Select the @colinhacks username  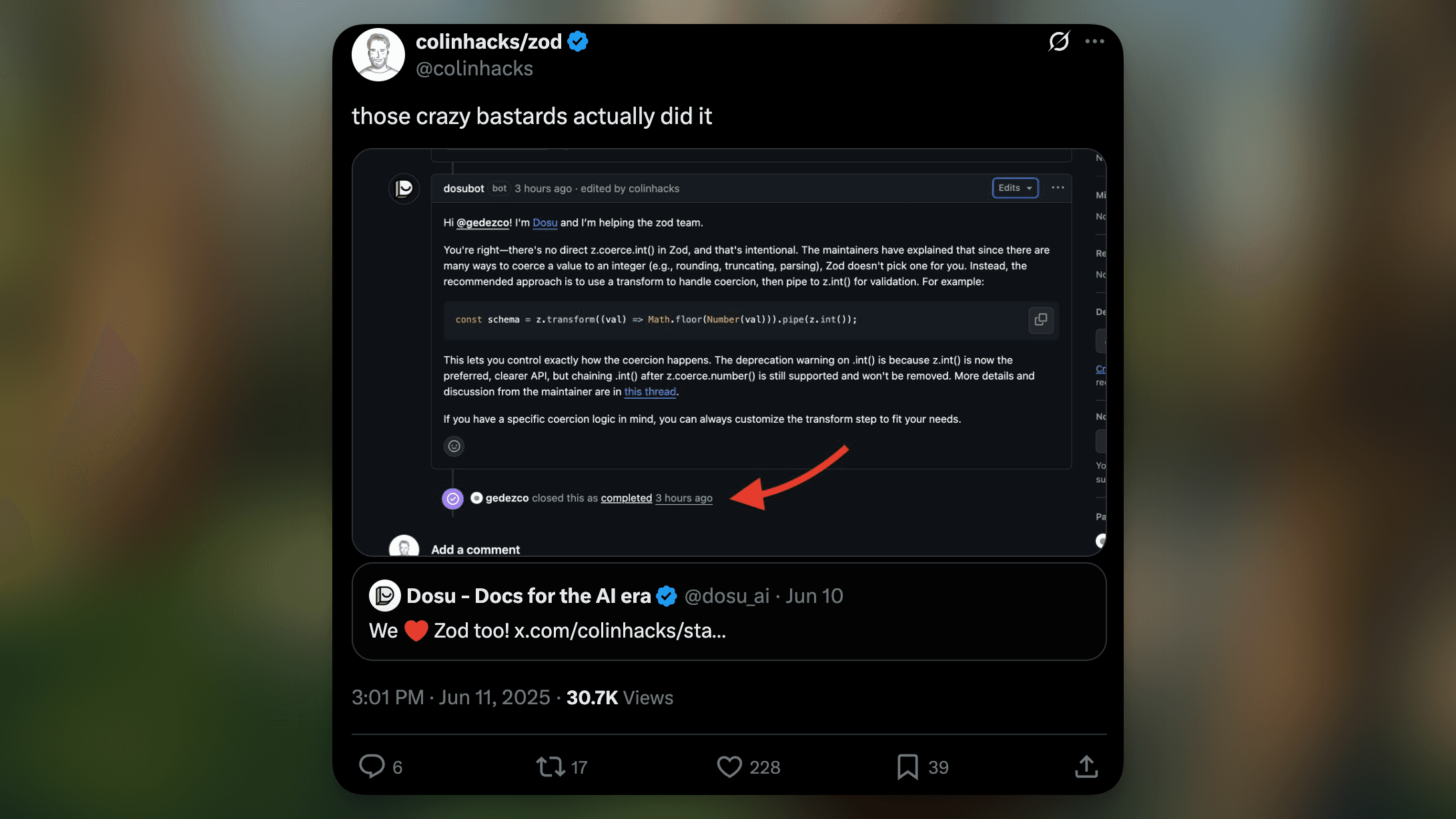pos(474,68)
